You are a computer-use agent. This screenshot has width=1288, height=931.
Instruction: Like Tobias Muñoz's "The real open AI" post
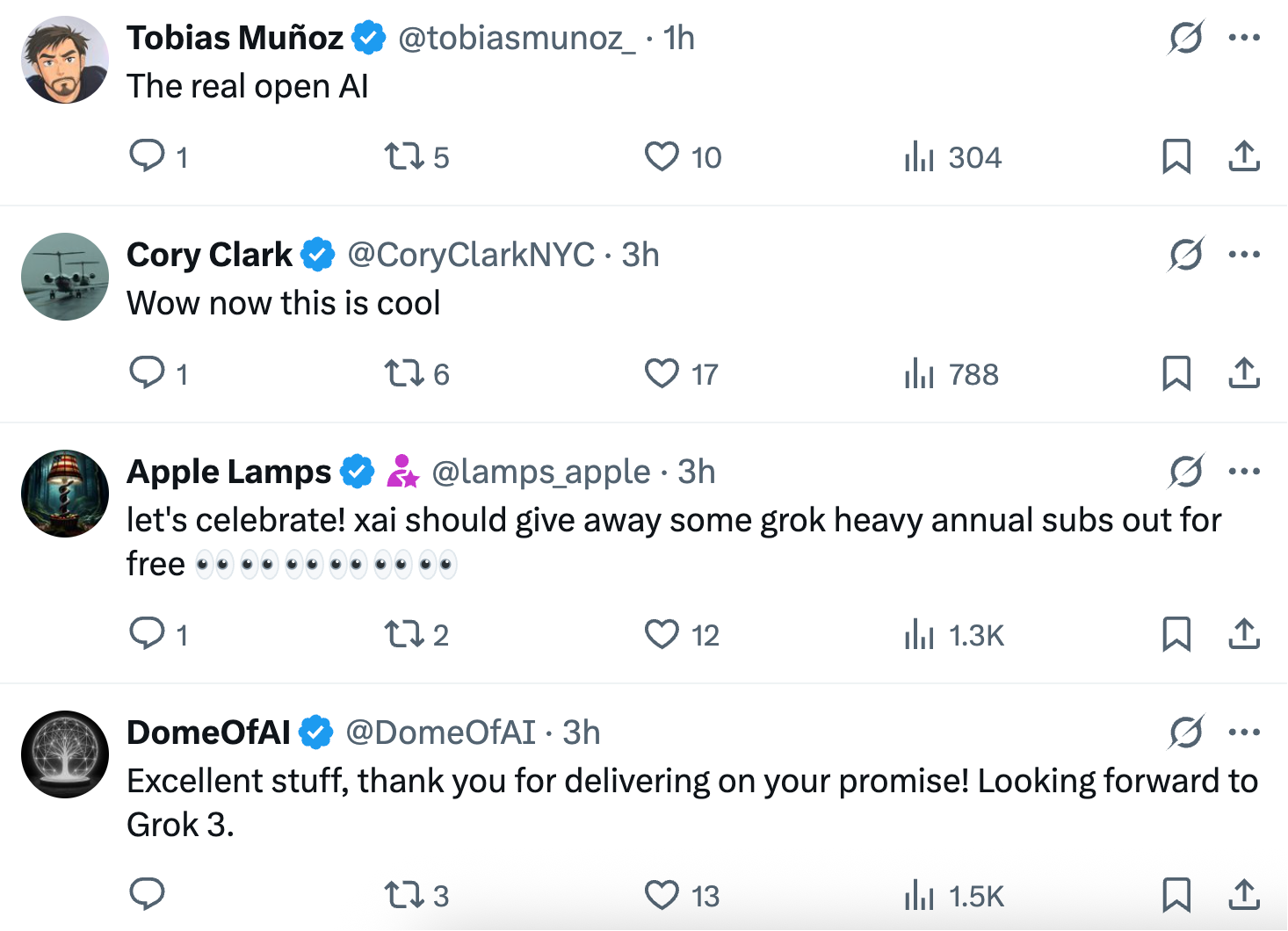tap(662, 156)
